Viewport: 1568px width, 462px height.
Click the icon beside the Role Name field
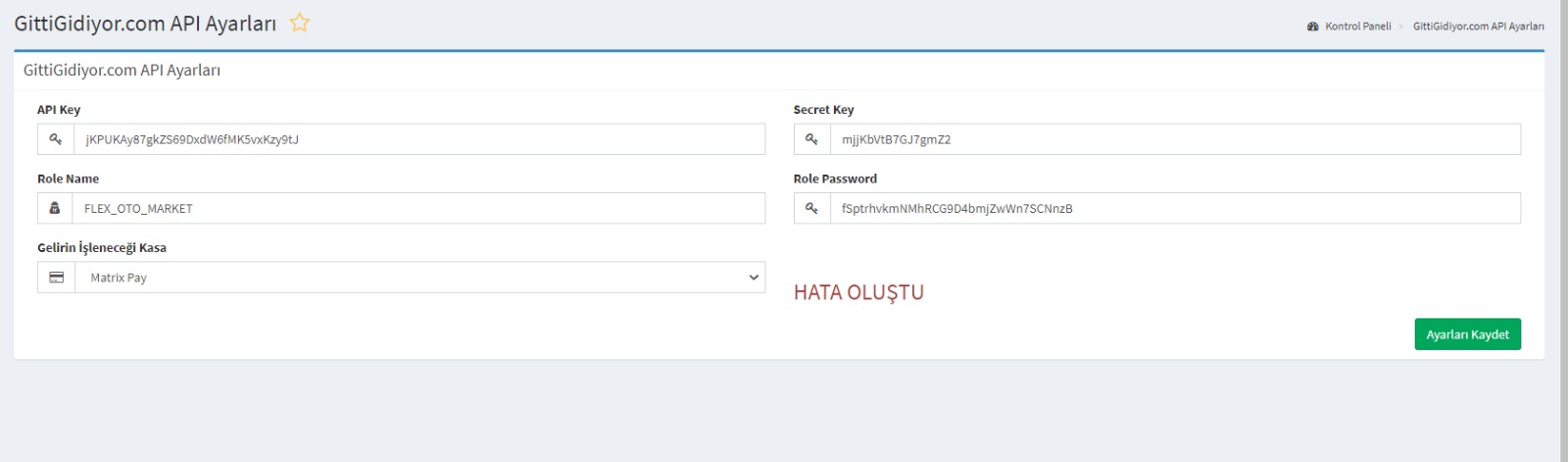pyautogui.click(x=55, y=208)
